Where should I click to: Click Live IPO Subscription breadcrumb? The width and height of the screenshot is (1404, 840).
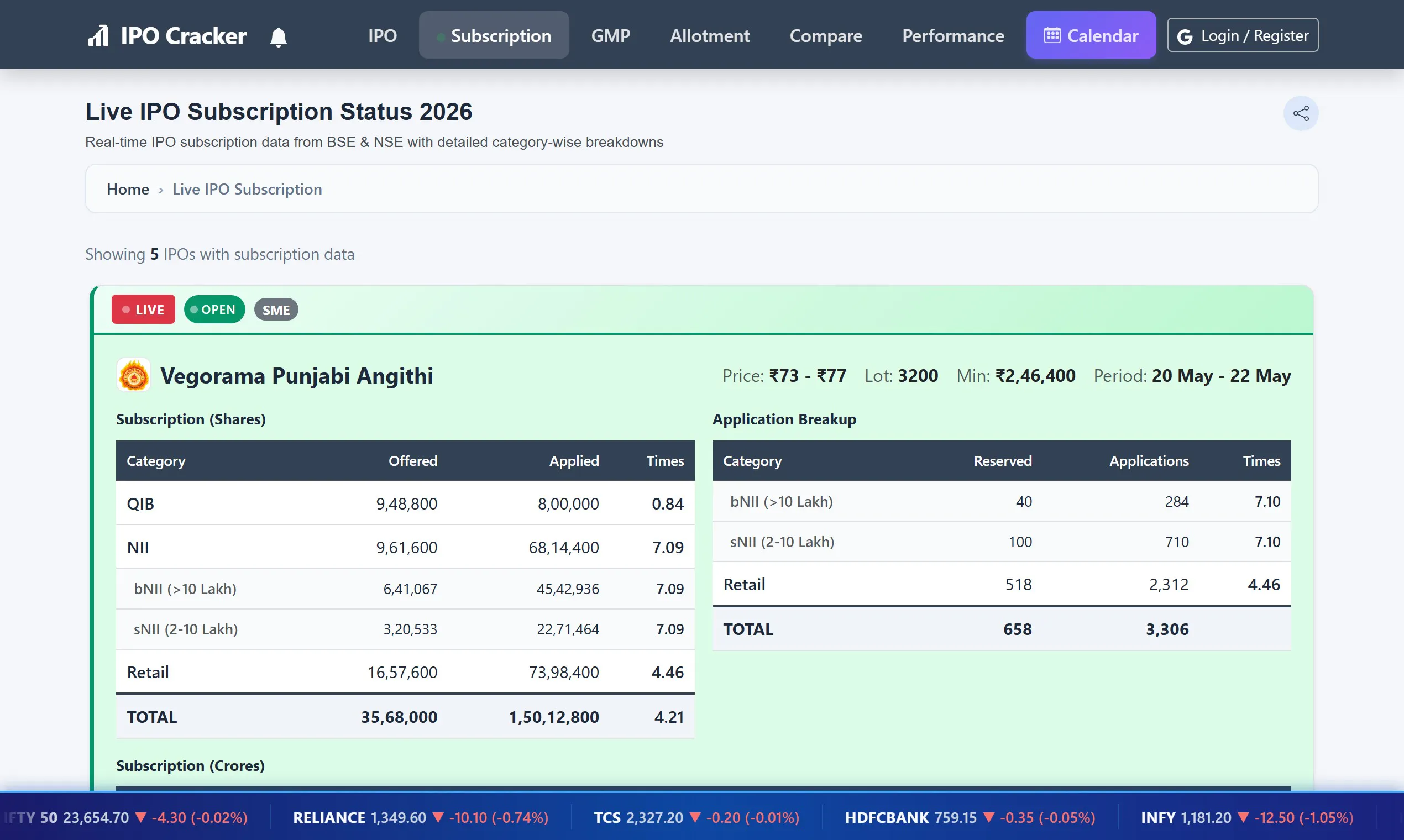click(248, 189)
